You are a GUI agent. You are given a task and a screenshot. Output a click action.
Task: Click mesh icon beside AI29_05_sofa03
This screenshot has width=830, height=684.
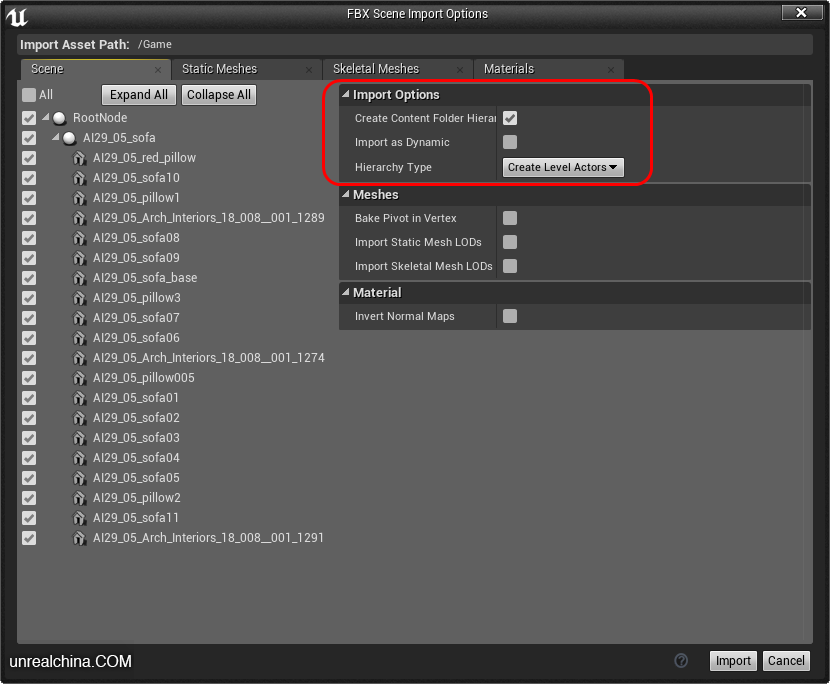(x=79, y=438)
